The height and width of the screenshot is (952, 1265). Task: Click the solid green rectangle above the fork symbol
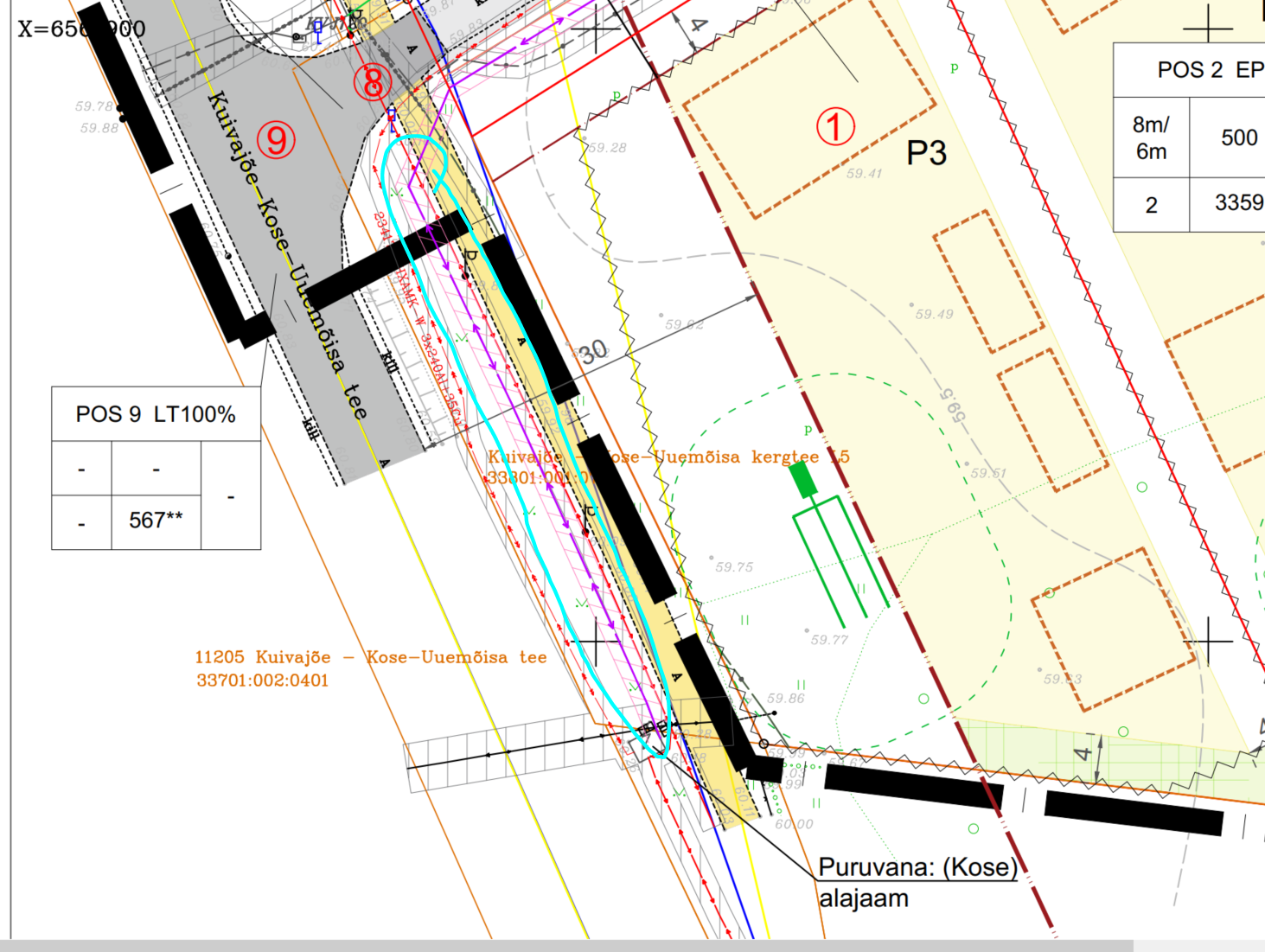click(803, 479)
